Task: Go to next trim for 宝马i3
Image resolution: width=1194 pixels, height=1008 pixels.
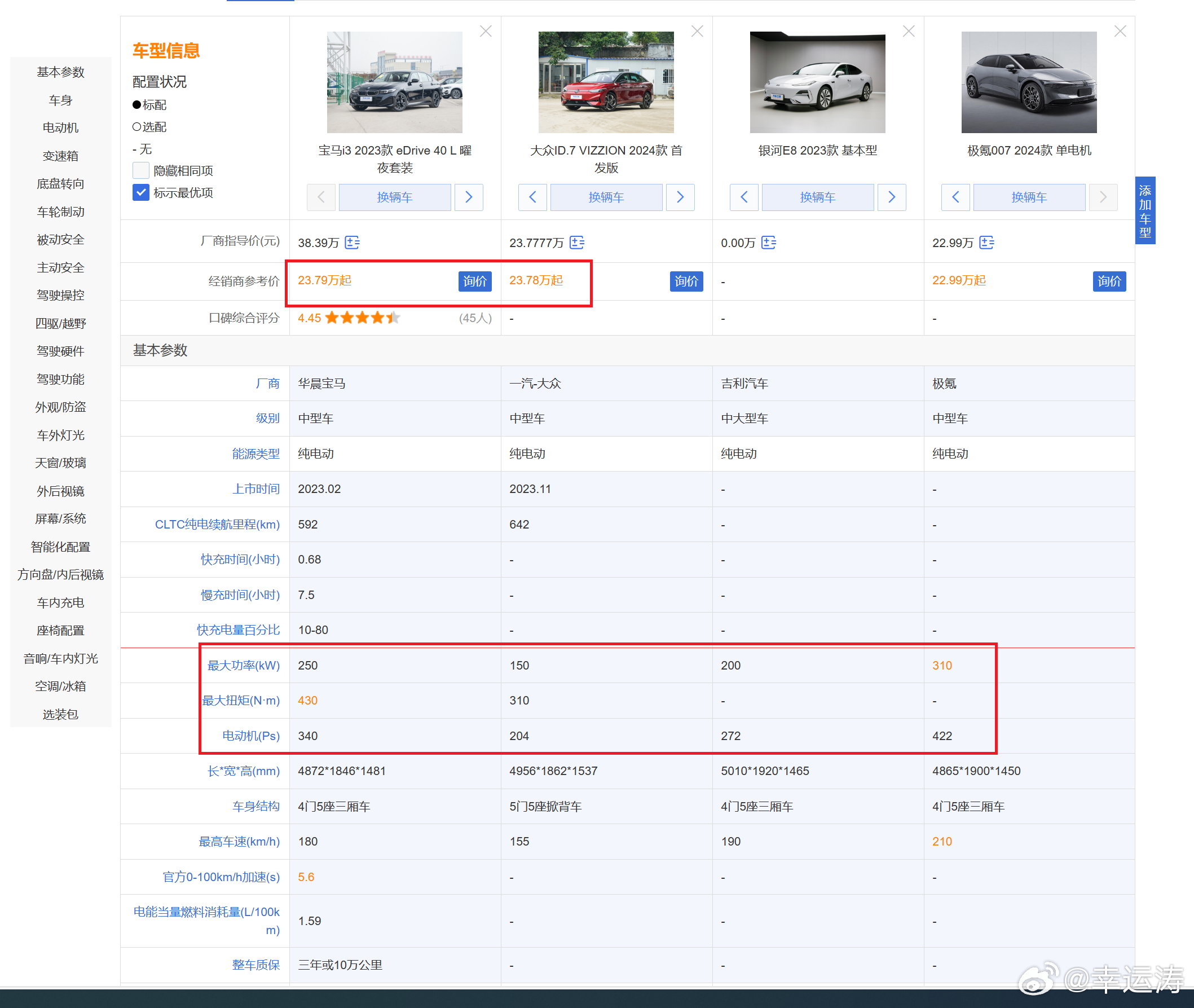Action: pos(469,197)
